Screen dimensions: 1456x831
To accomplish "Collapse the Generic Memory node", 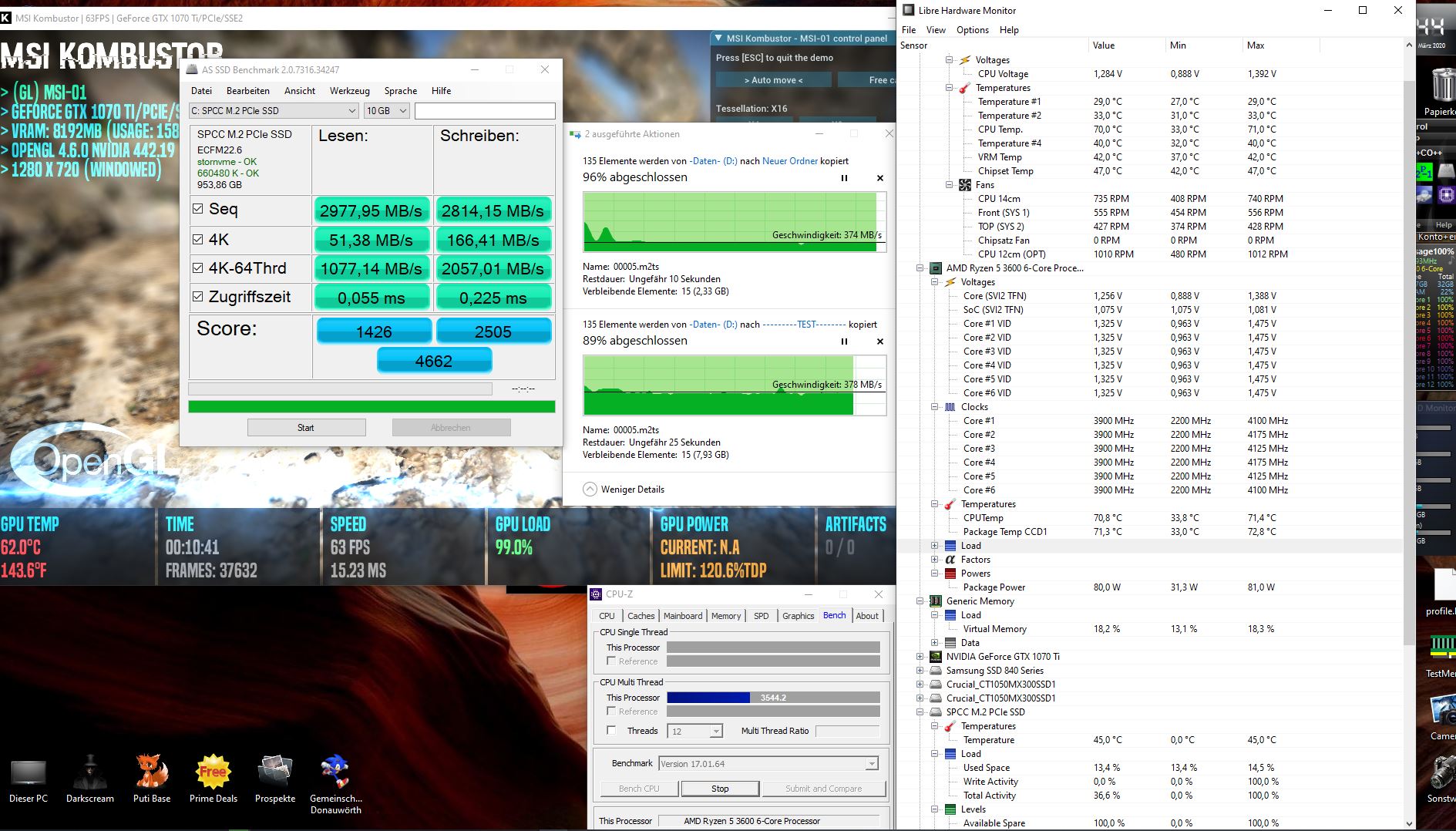I will click(x=920, y=601).
